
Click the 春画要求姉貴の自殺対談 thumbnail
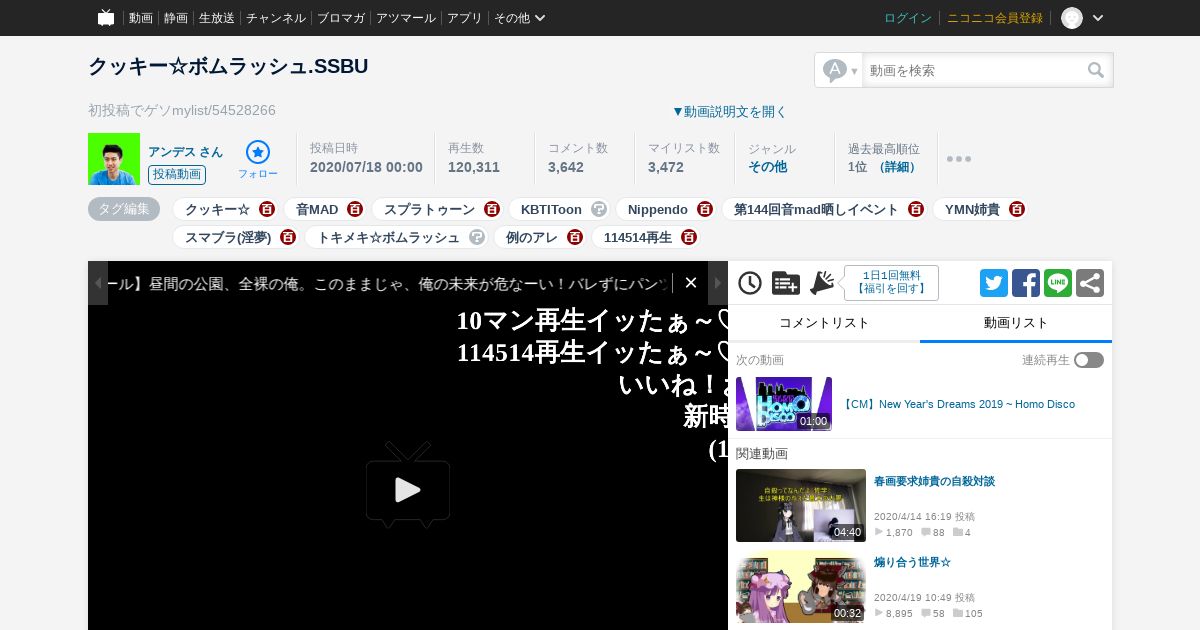(x=801, y=505)
